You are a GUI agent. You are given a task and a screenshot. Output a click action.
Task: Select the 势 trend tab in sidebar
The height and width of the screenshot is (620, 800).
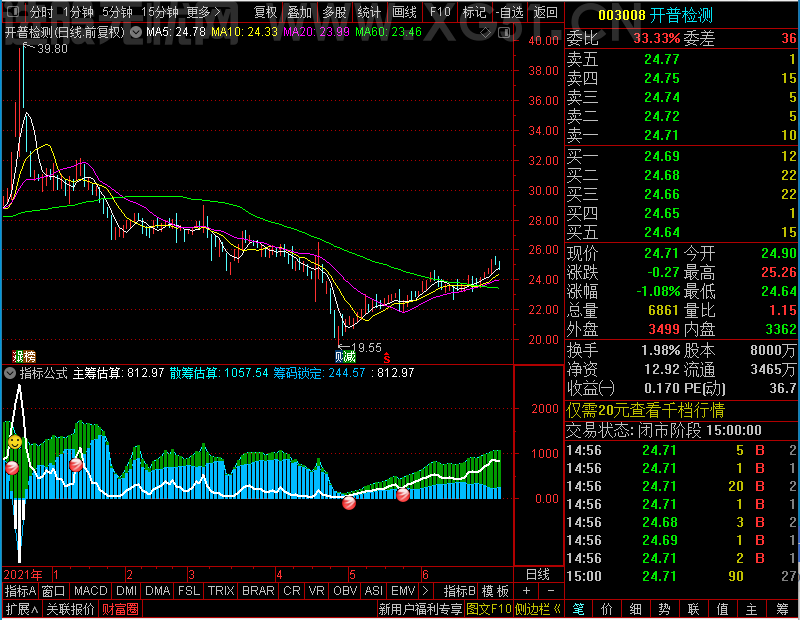coord(665,609)
